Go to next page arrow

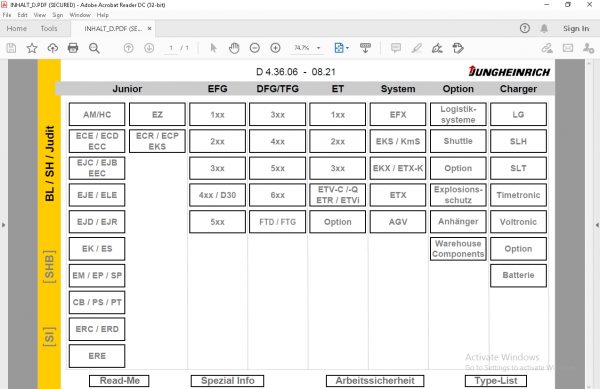point(149,48)
